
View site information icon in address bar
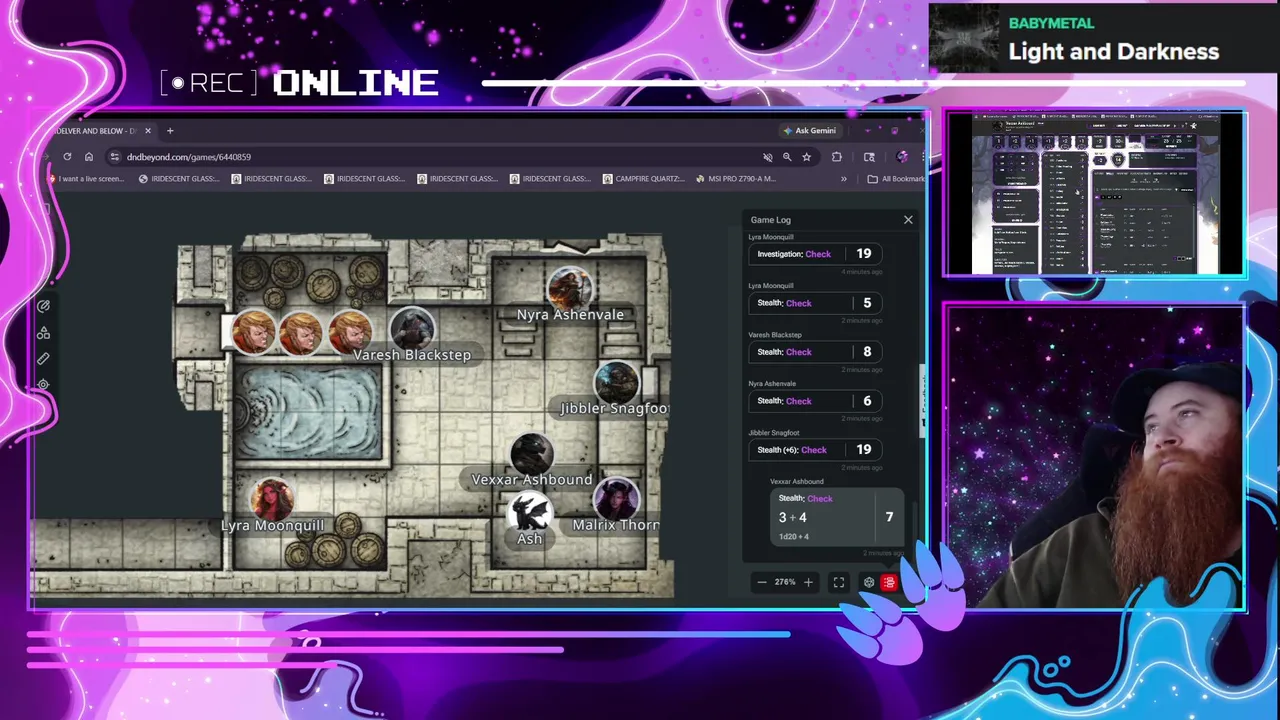115,157
